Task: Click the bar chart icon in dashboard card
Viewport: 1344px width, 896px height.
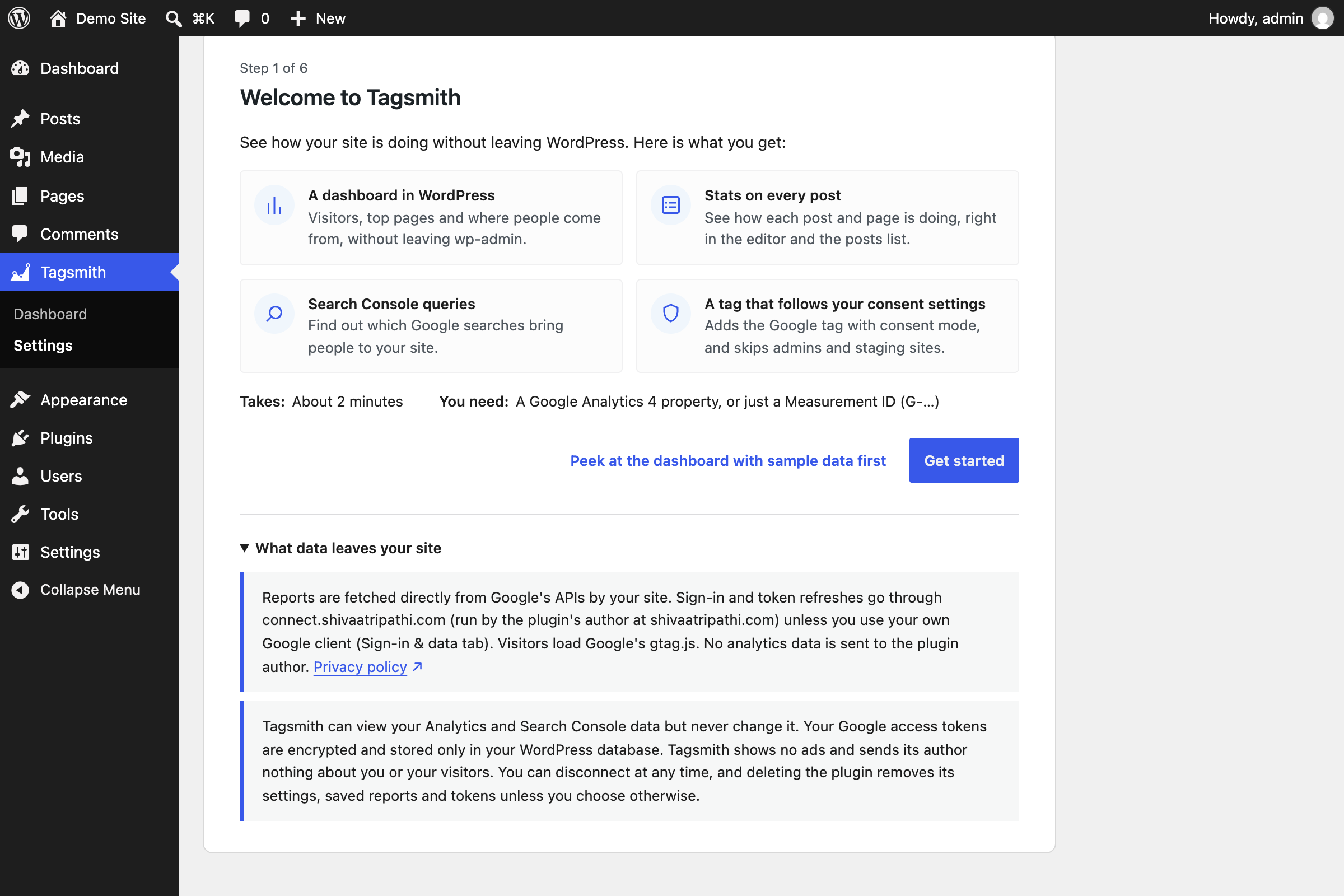Action: click(x=274, y=205)
